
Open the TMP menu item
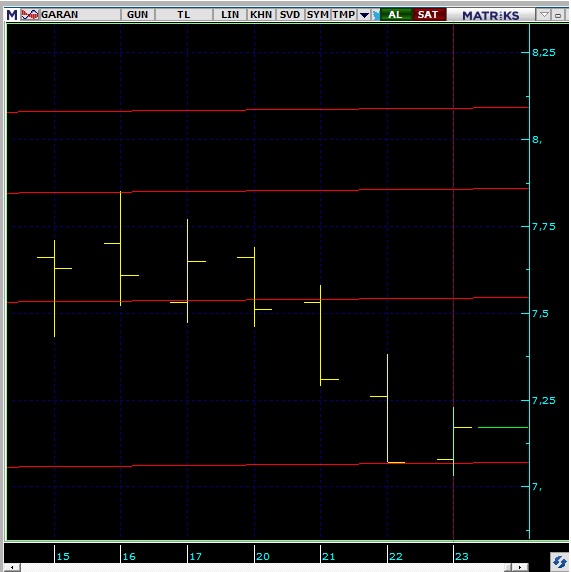click(344, 15)
